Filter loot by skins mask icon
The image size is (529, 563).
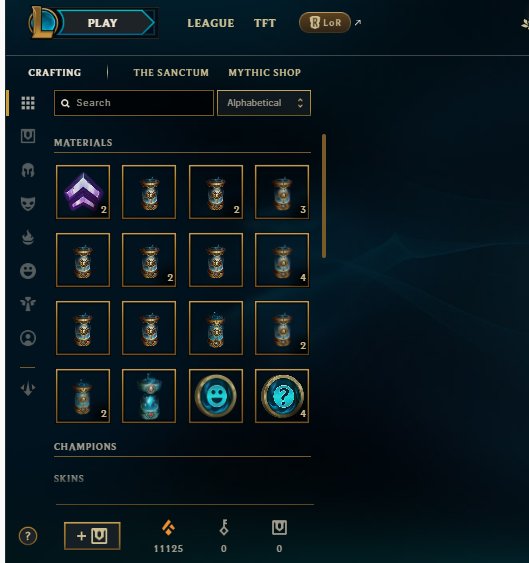point(28,204)
